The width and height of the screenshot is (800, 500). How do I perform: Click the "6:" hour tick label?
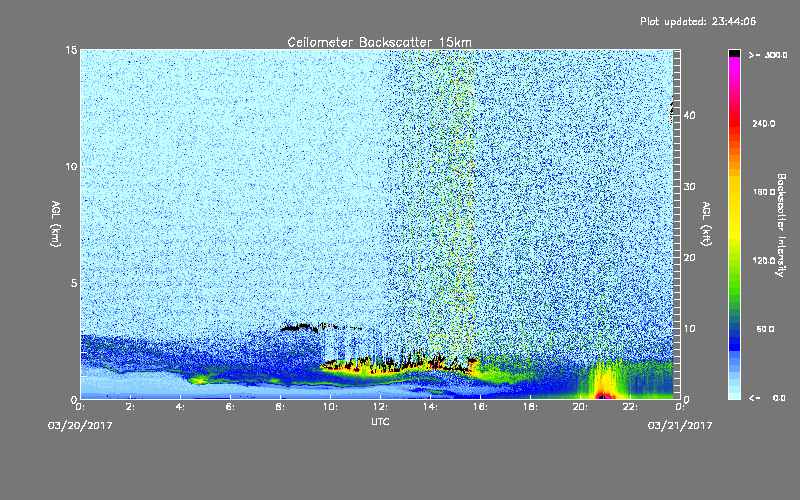click(230, 407)
